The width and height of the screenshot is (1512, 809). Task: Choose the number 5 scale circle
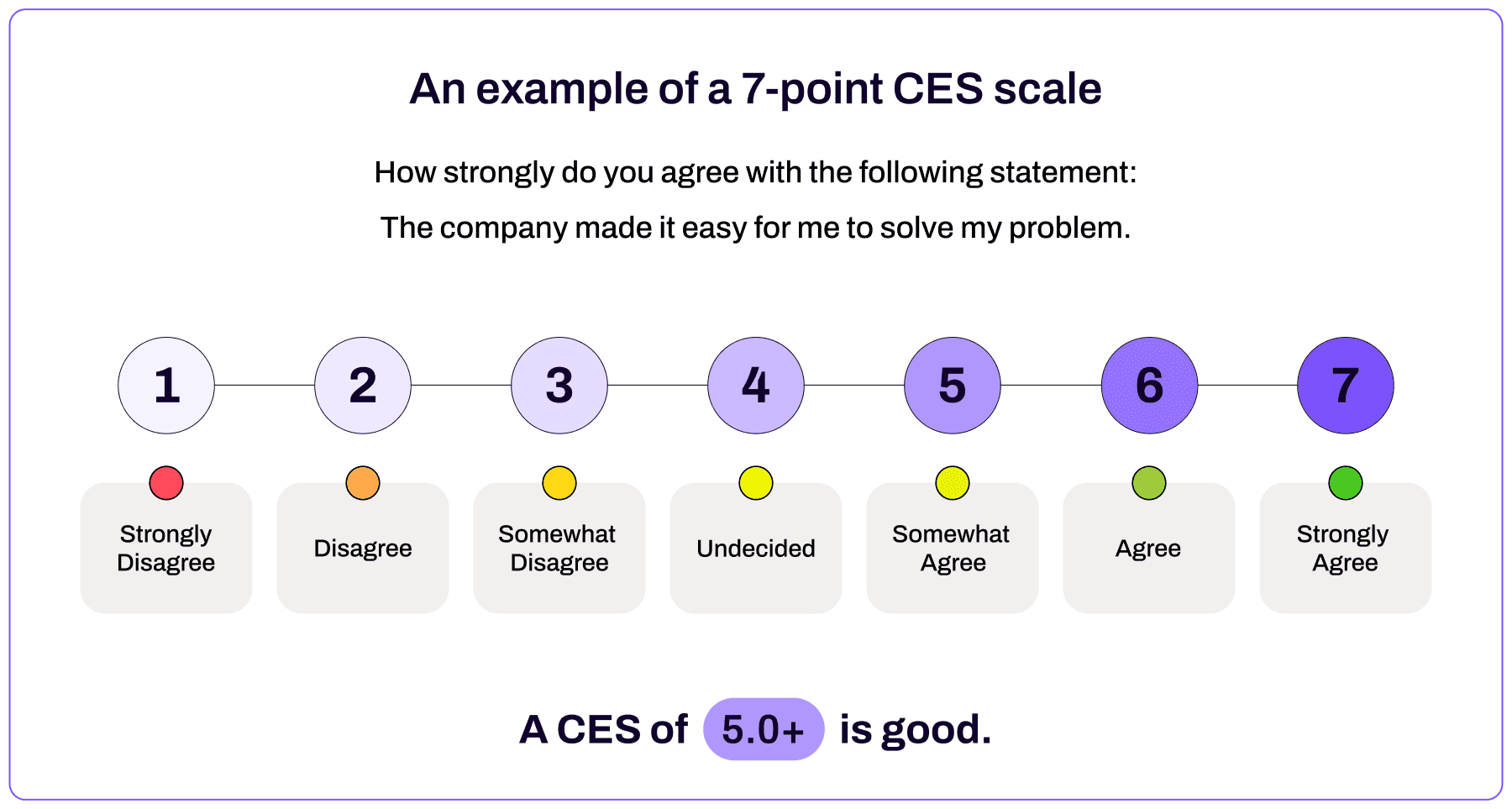[x=953, y=386]
